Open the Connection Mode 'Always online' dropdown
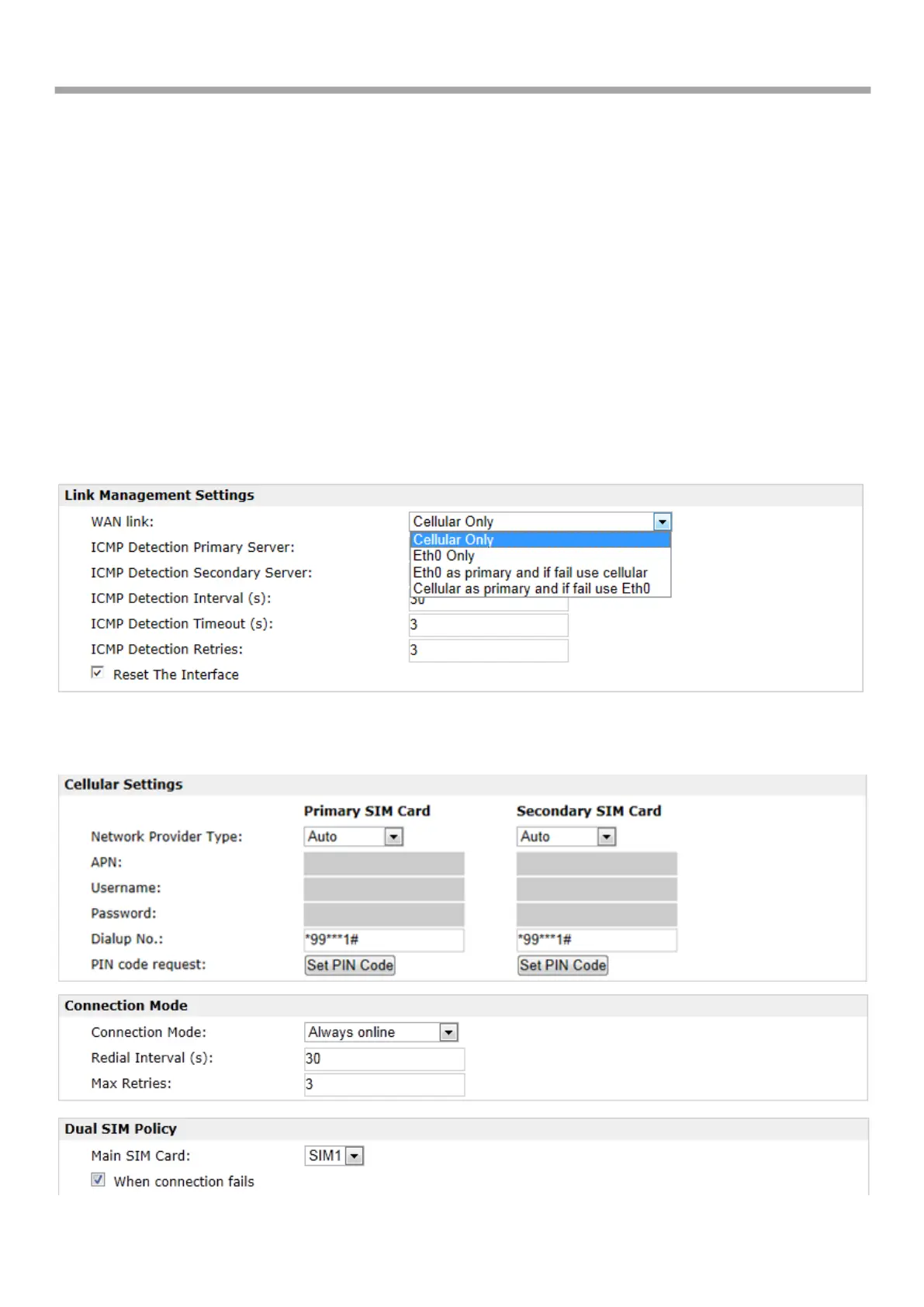 tap(381, 1032)
